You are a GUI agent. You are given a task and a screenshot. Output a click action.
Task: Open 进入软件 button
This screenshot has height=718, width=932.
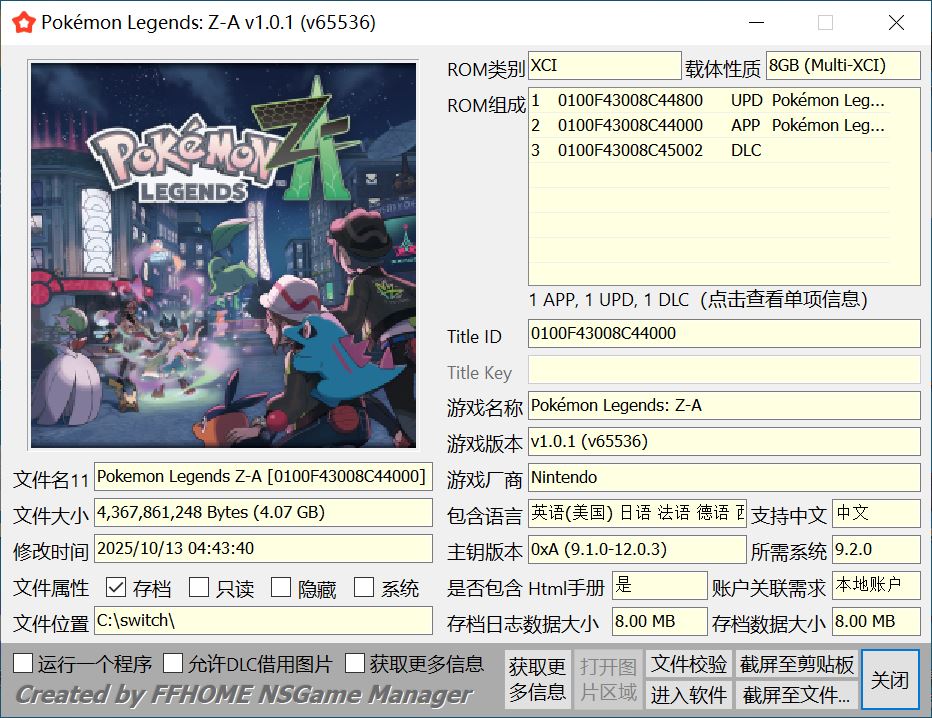tap(689, 694)
